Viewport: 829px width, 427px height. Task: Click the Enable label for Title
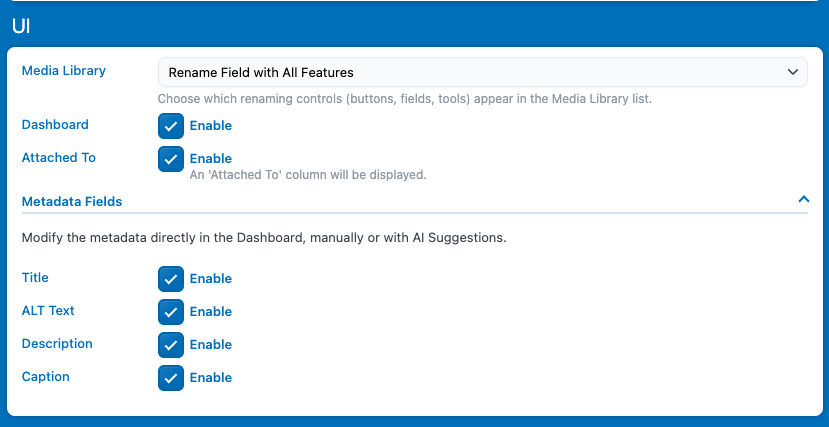click(211, 279)
